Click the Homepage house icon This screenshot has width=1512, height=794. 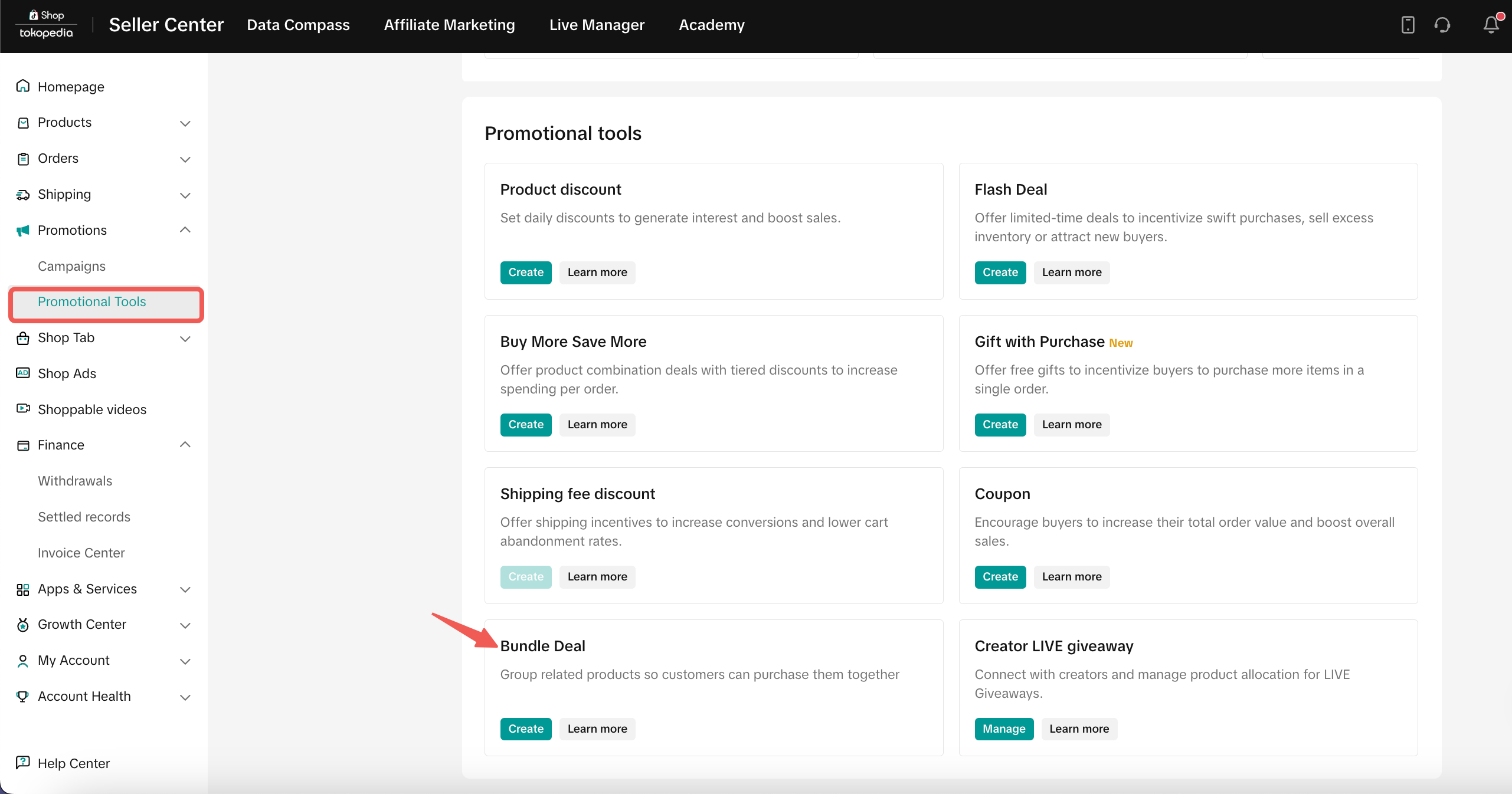[x=23, y=87]
